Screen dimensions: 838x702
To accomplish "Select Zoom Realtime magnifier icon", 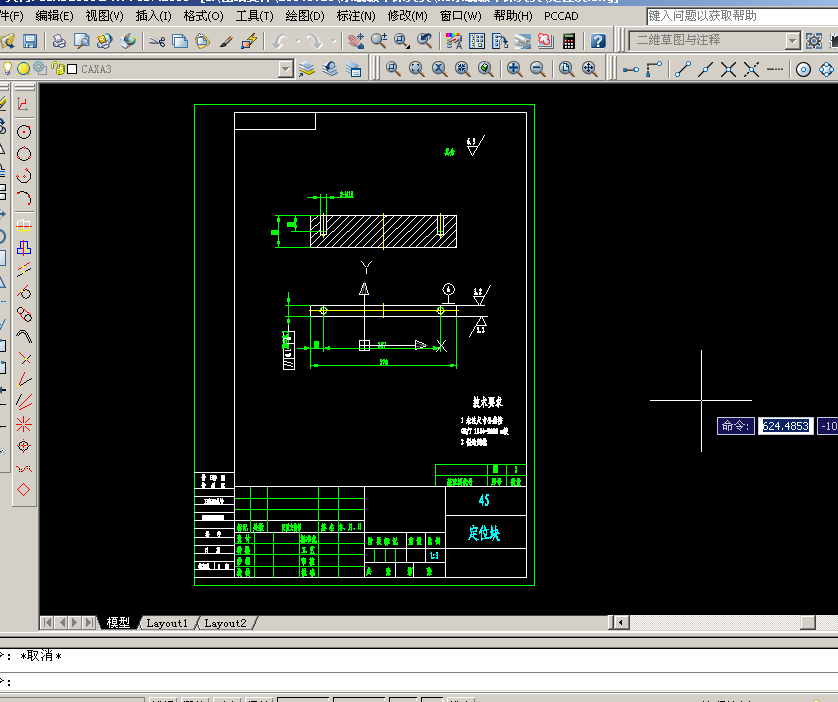I will pos(378,41).
